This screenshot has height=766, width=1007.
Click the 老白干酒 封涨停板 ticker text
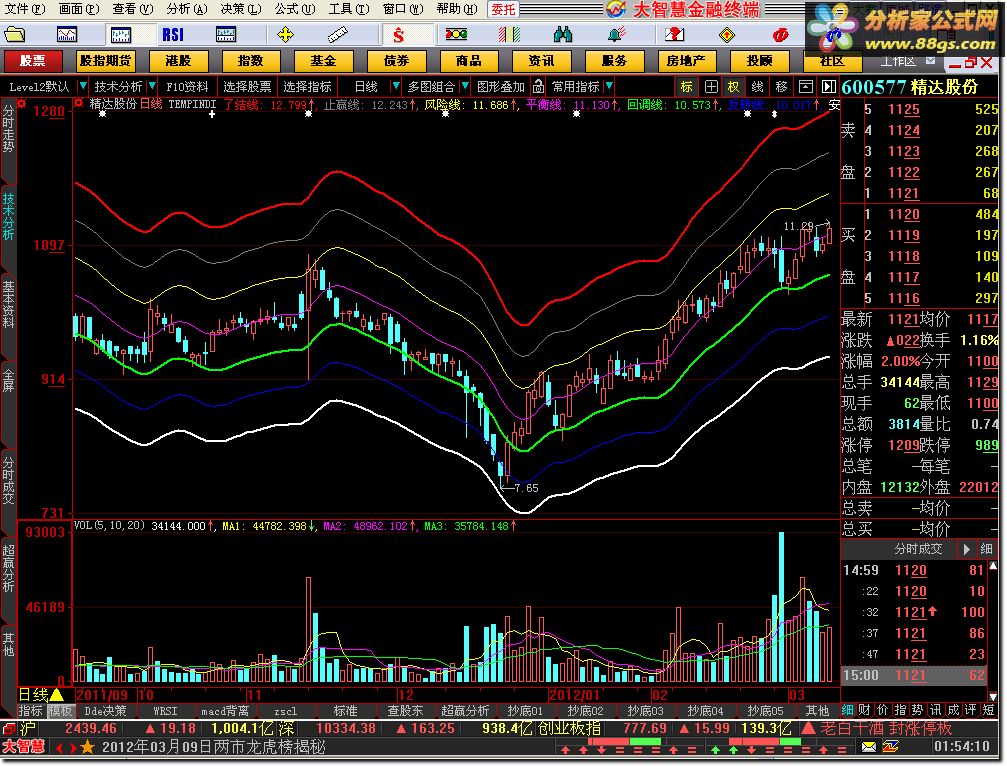[886, 729]
